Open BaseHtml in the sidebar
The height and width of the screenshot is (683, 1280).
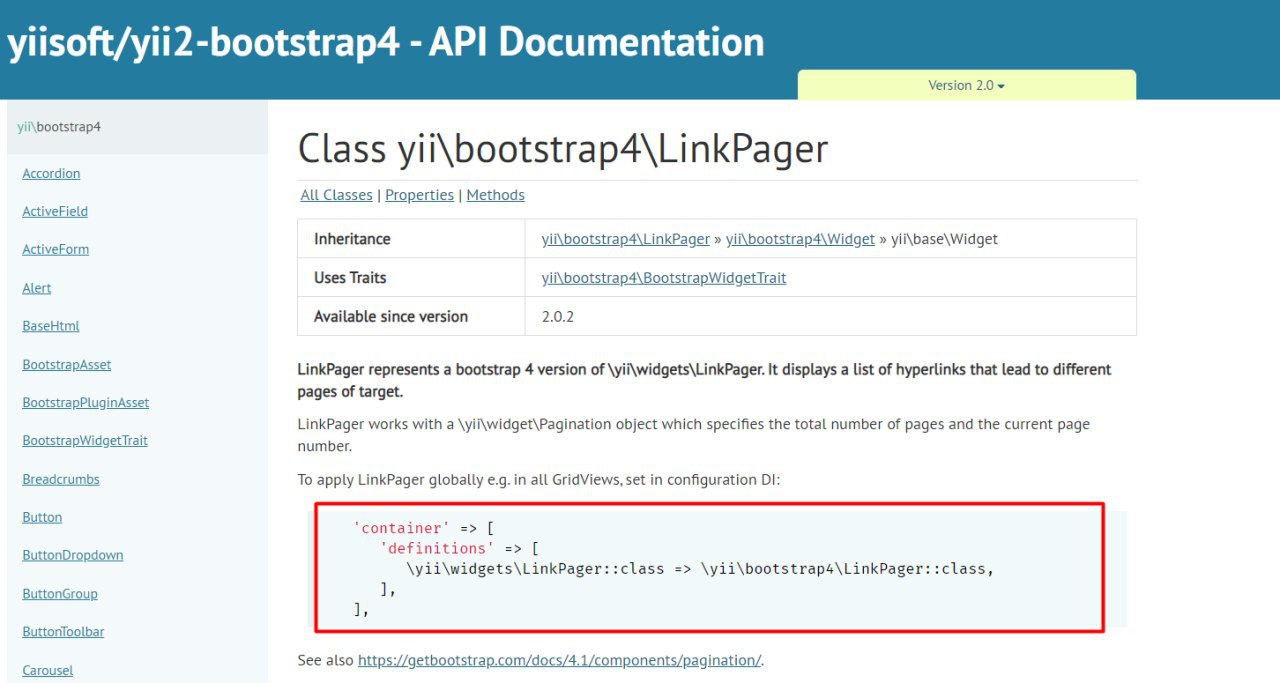click(x=51, y=326)
